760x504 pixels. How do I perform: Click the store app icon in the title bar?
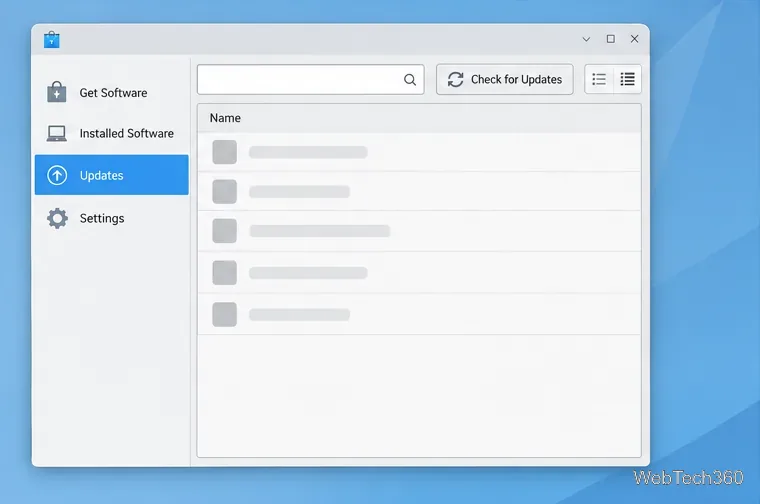[51, 40]
